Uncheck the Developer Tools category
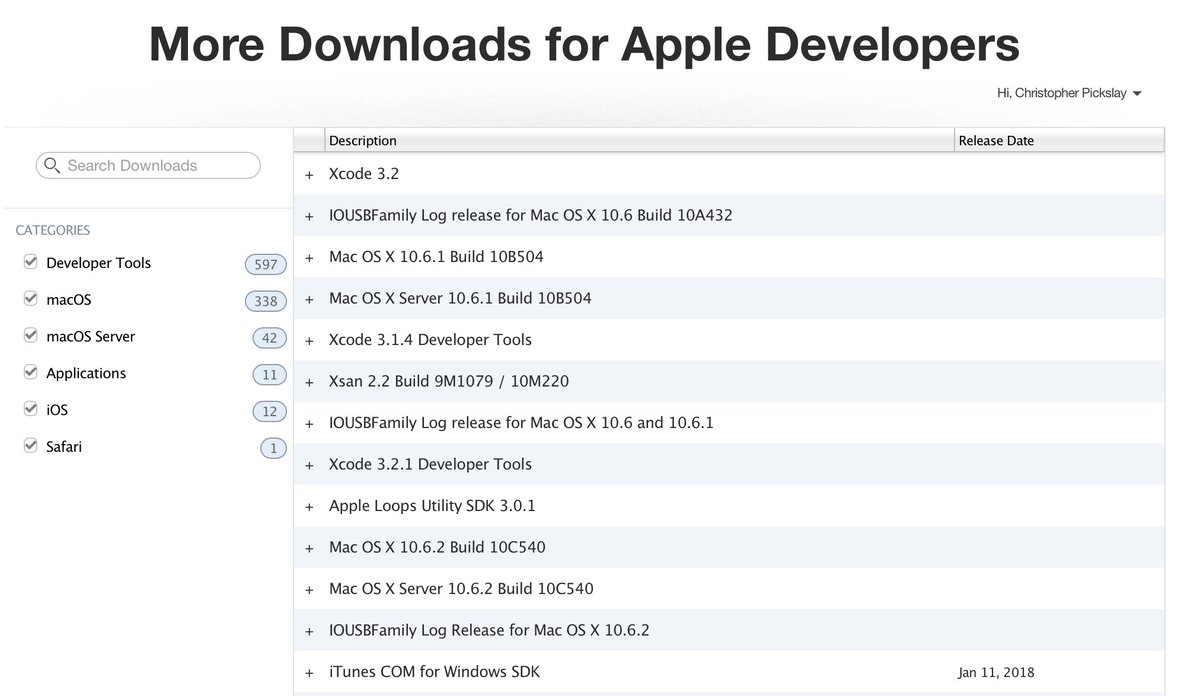 point(30,262)
